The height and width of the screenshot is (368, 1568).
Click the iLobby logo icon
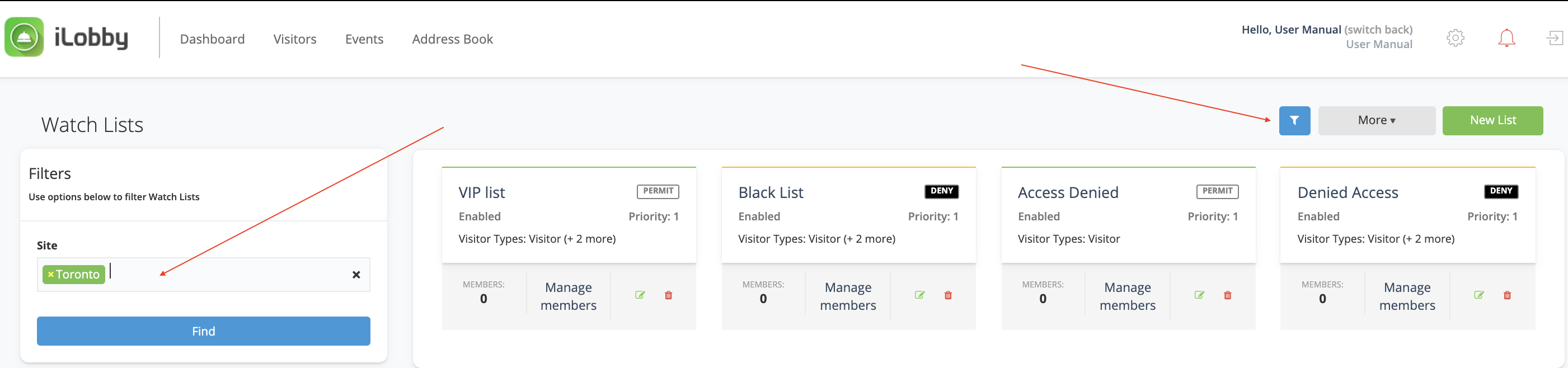point(25,37)
